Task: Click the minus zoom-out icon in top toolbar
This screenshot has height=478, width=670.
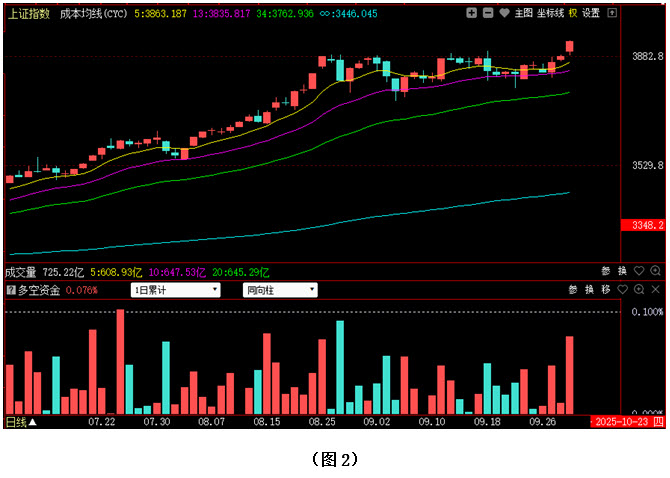Action: [x=487, y=14]
